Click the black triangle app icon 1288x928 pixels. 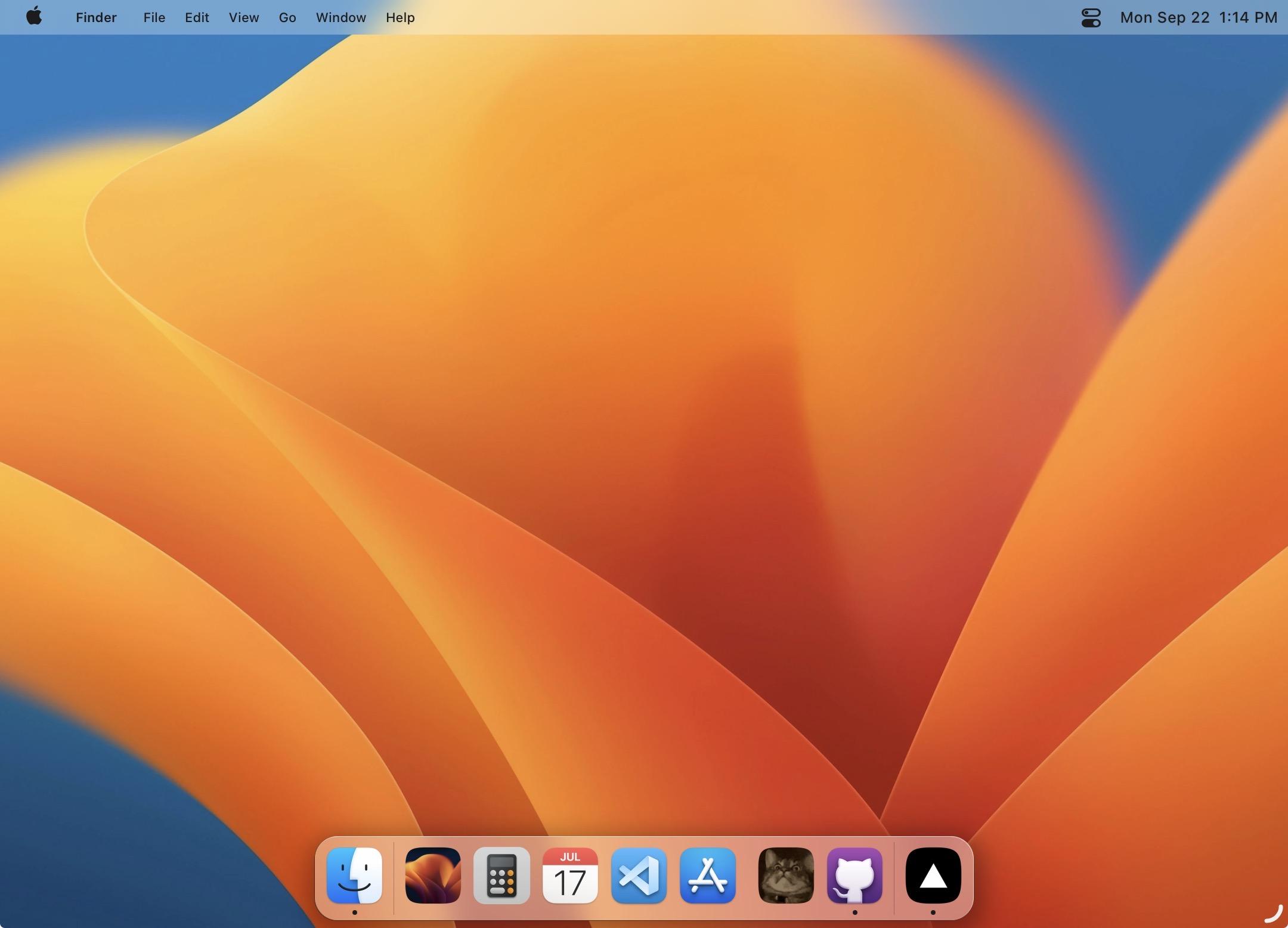(x=933, y=875)
